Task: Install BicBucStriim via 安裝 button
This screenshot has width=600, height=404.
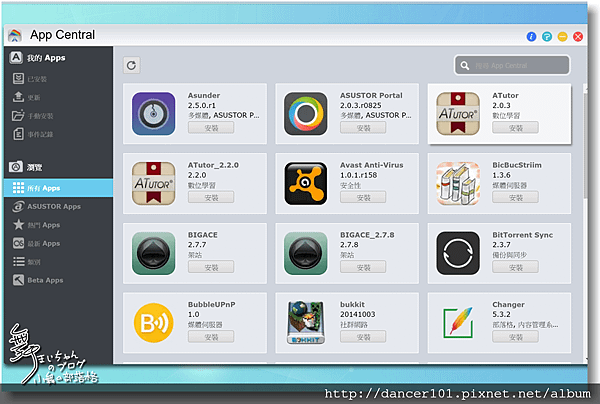Action: tap(515, 197)
